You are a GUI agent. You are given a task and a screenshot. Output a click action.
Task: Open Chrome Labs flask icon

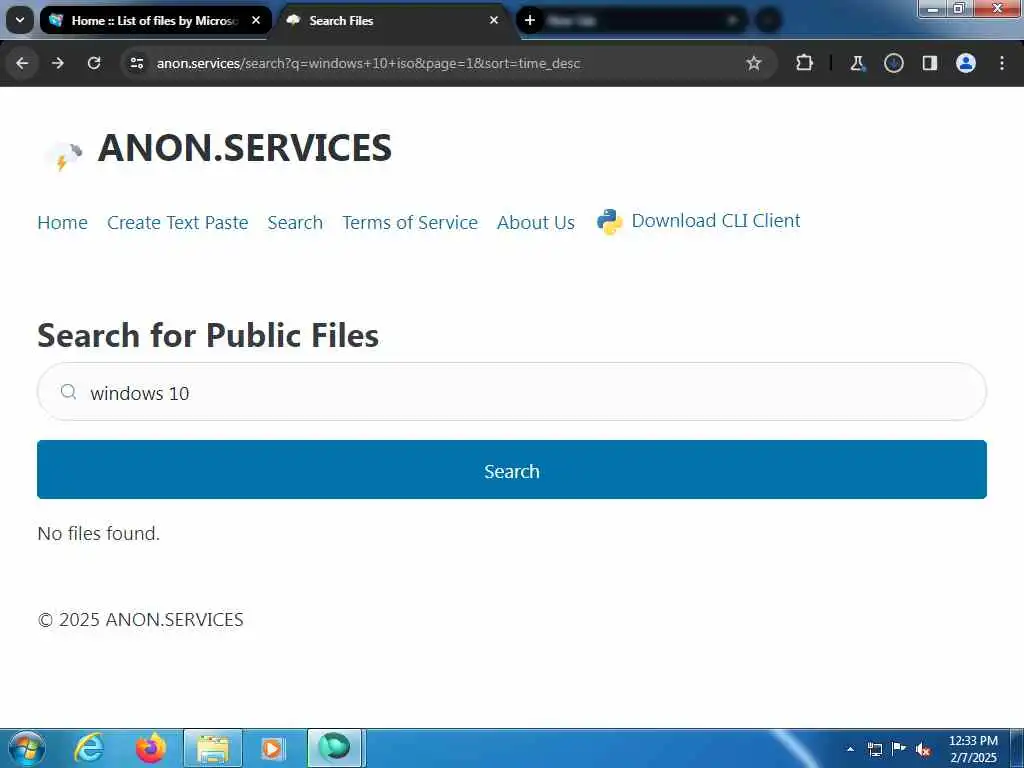pos(857,63)
